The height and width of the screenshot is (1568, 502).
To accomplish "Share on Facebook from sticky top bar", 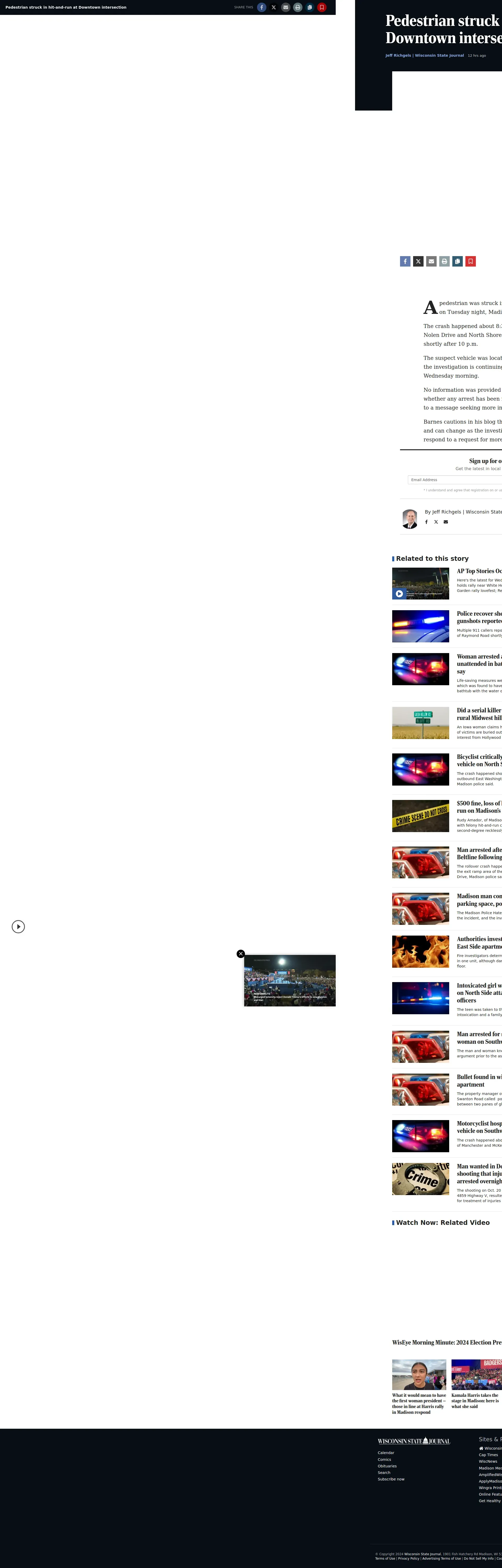I will pyautogui.click(x=261, y=7).
